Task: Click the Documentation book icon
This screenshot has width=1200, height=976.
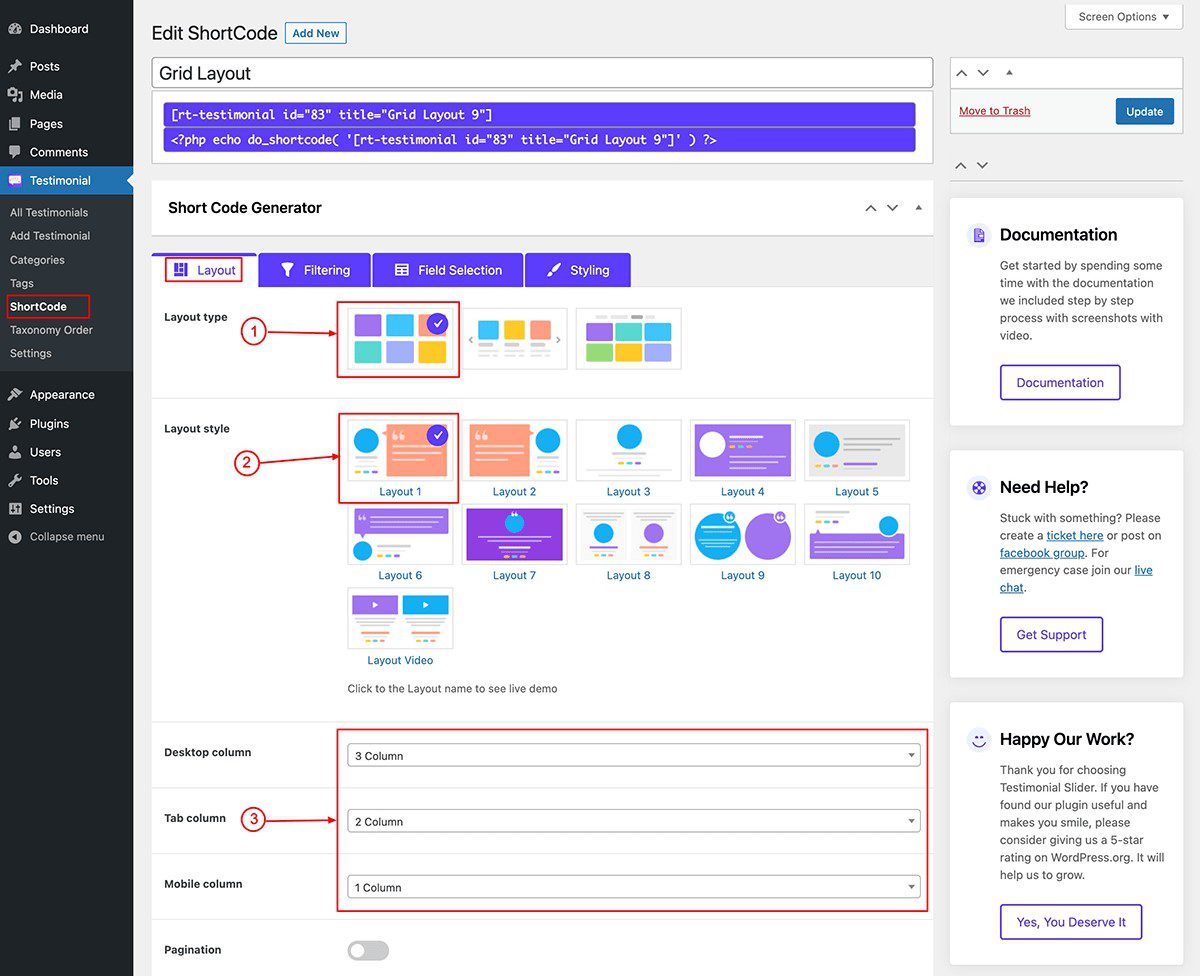Action: [x=978, y=236]
